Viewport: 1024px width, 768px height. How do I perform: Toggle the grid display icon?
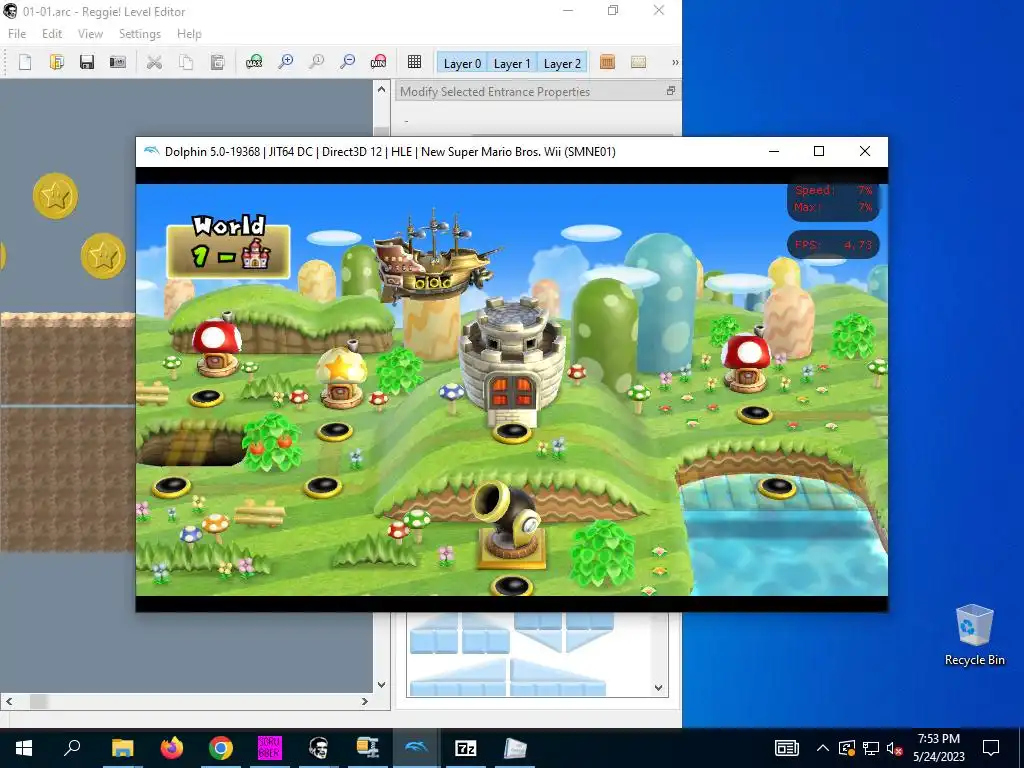(x=414, y=62)
